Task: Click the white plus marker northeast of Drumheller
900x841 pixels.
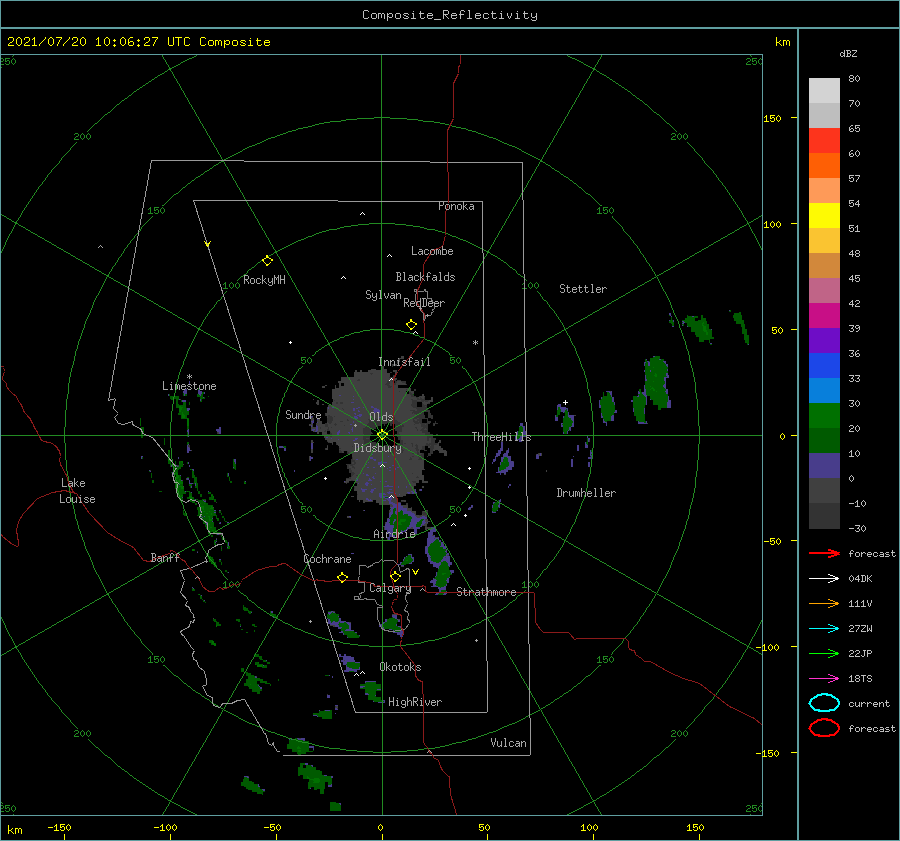Action: 565,402
